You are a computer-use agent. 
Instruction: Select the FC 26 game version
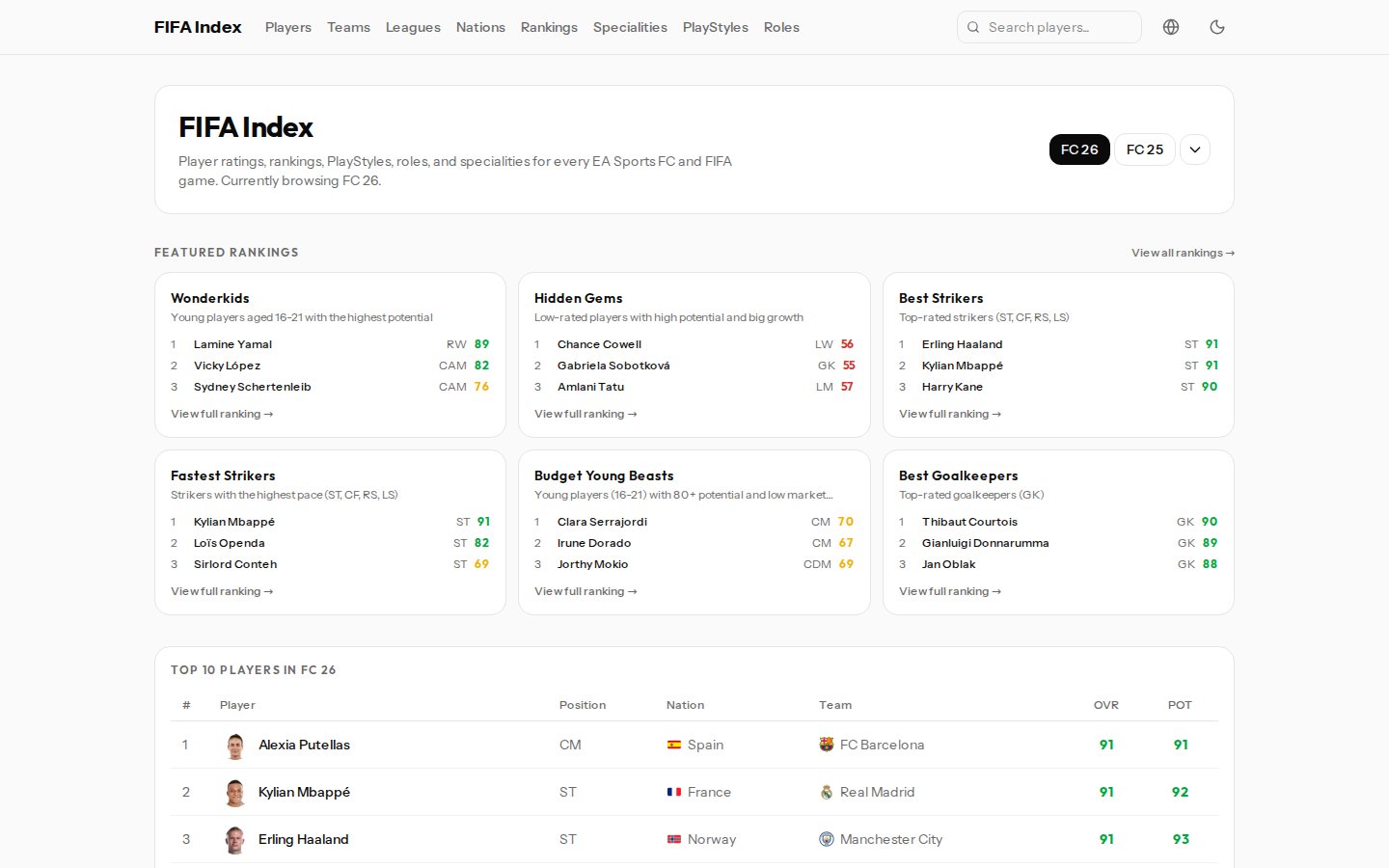(1079, 149)
